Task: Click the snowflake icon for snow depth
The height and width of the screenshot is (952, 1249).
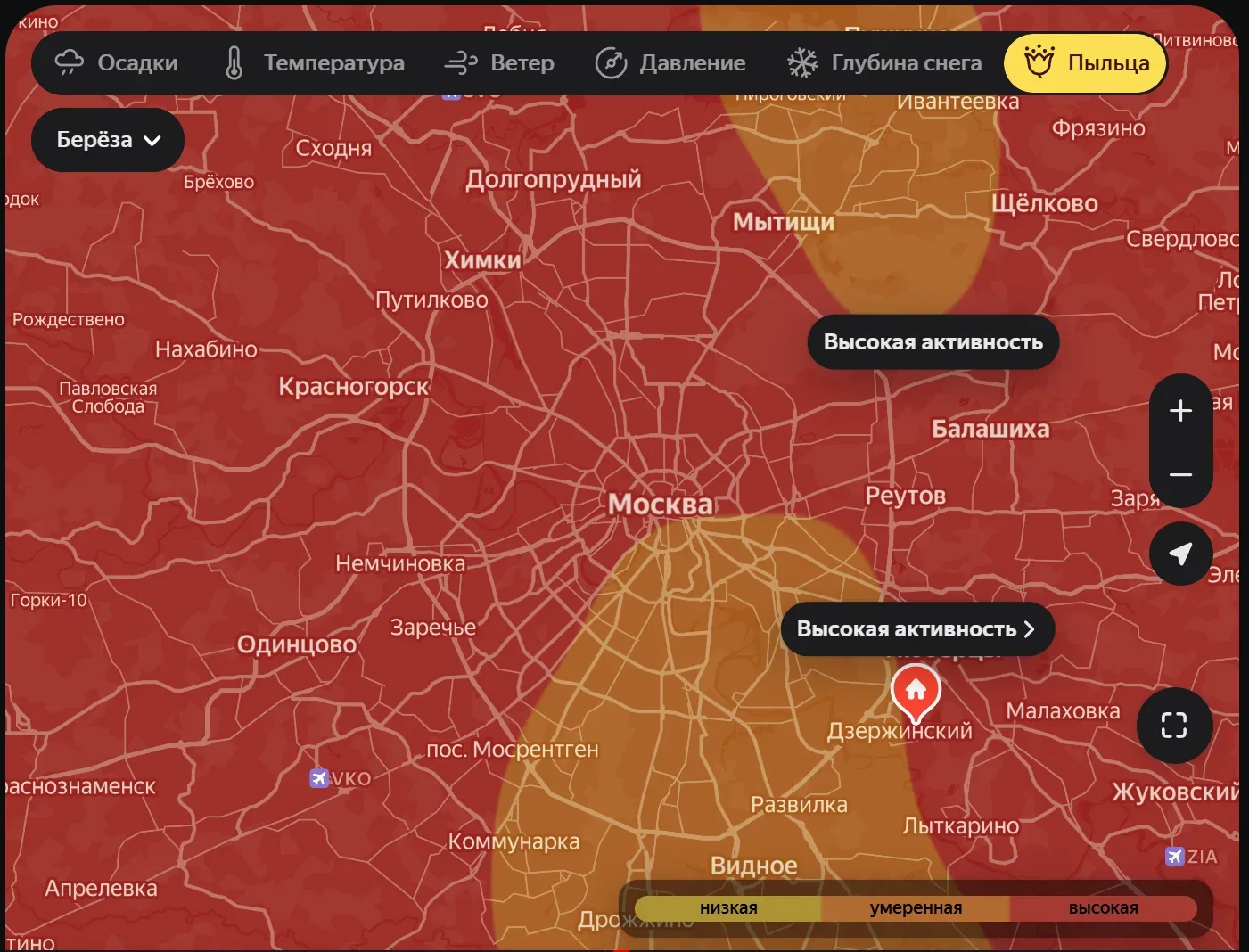Action: [802, 63]
